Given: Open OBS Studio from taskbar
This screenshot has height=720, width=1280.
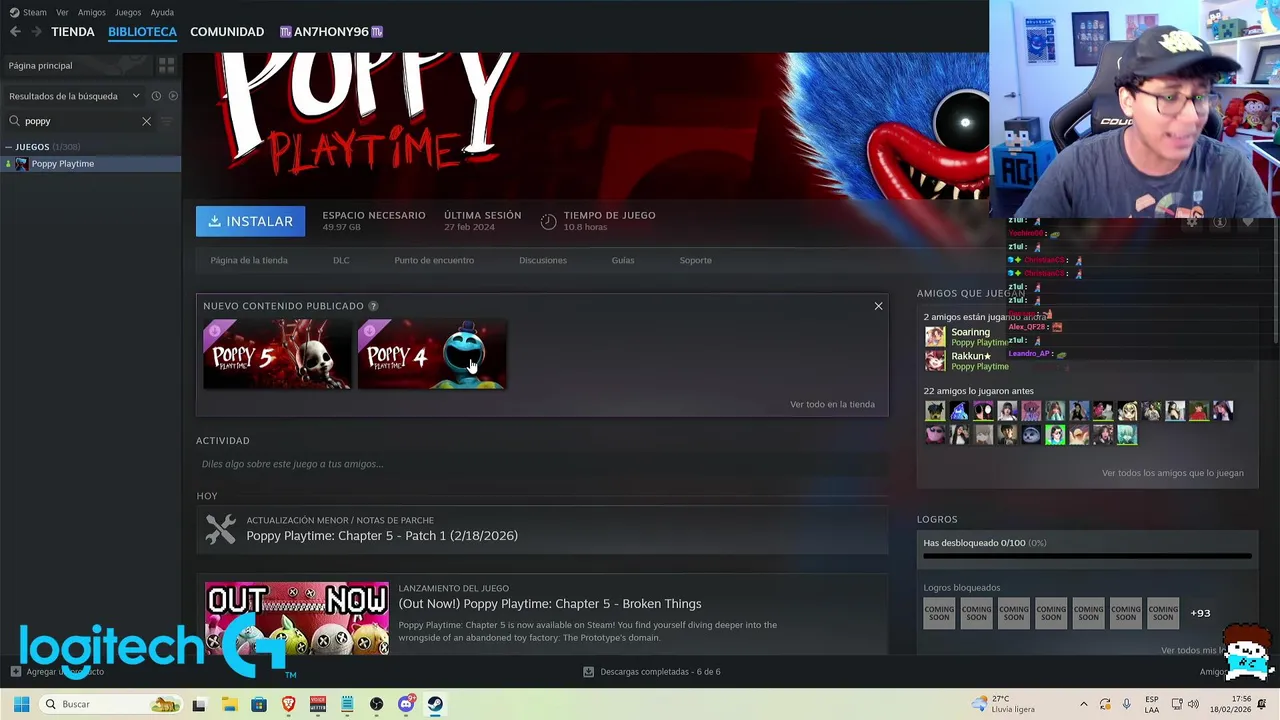Looking at the screenshot, I should click(x=376, y=704).
